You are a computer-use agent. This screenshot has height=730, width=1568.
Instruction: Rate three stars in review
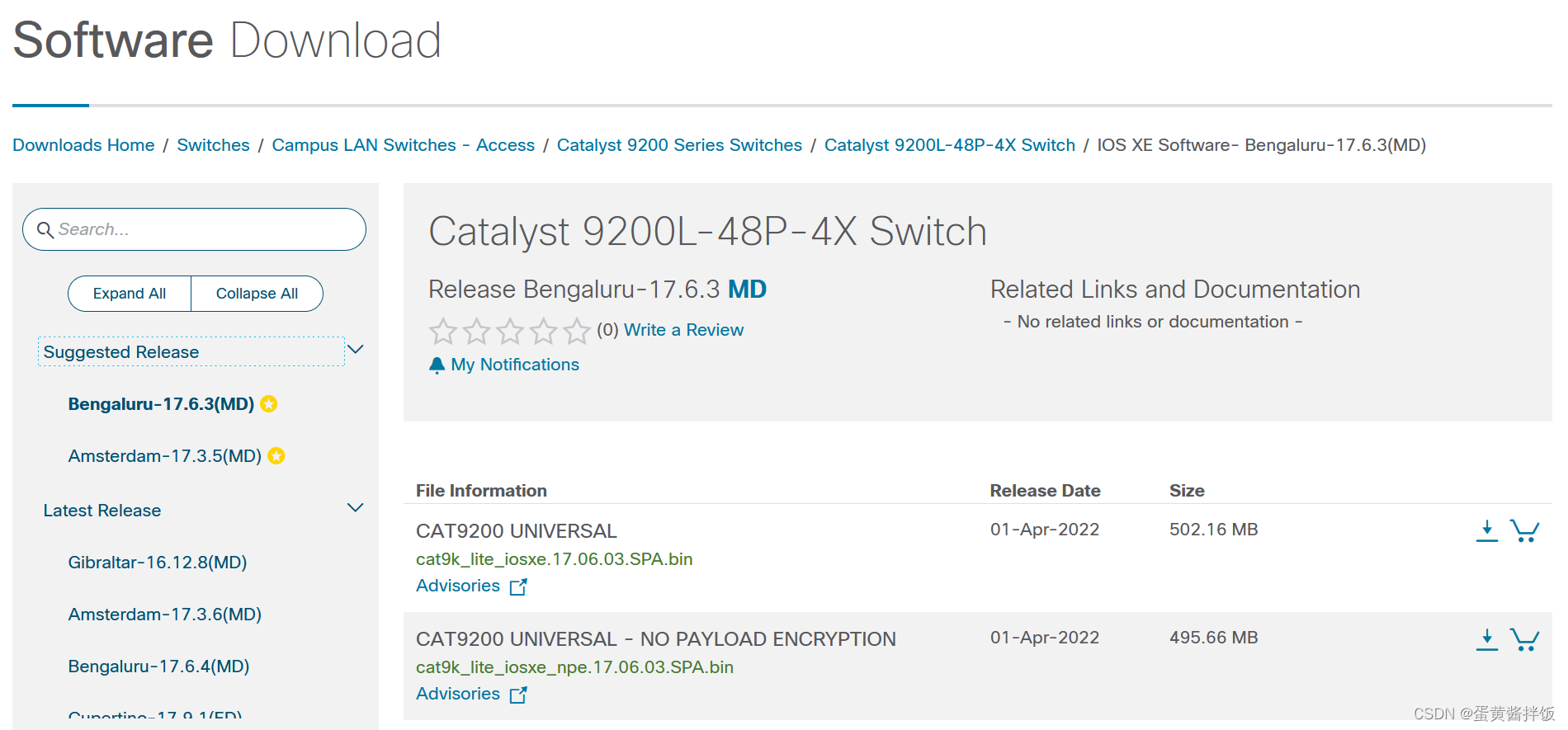pos(510,331)
